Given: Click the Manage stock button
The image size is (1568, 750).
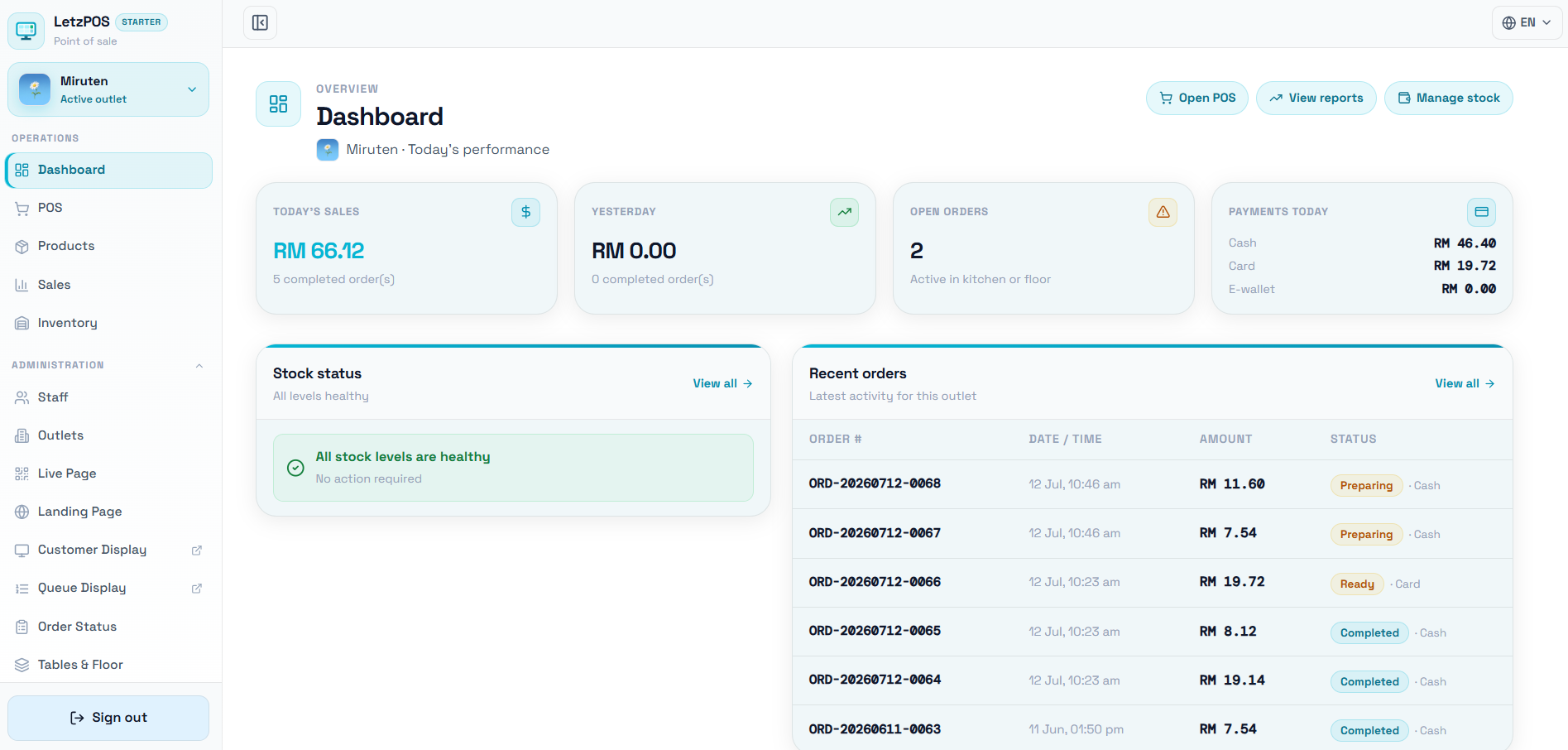Looking at the screenshot, I should pyautogui.click(x=1449, y=98).
